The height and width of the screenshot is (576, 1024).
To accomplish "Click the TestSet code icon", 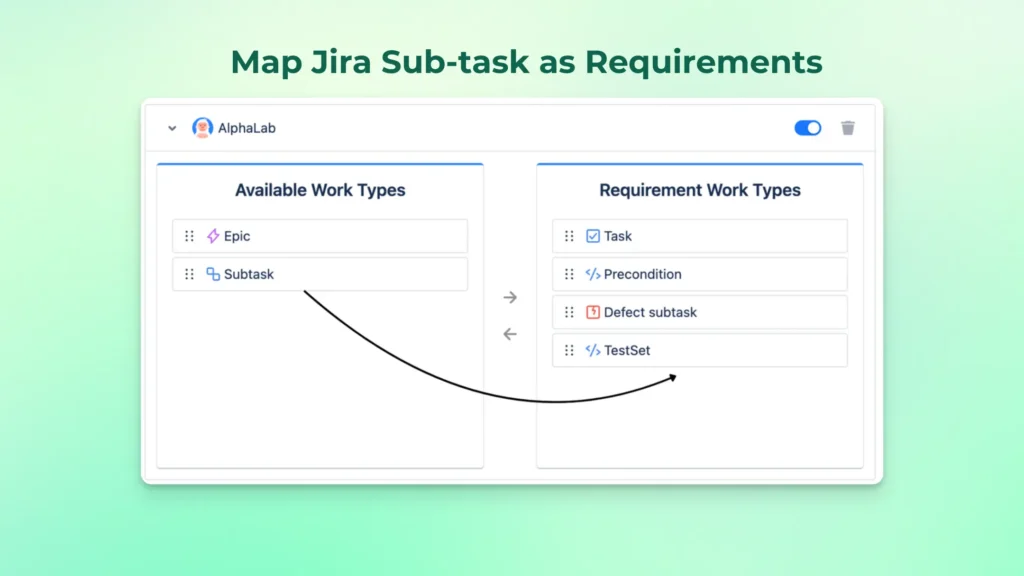I will coord(593,350).
